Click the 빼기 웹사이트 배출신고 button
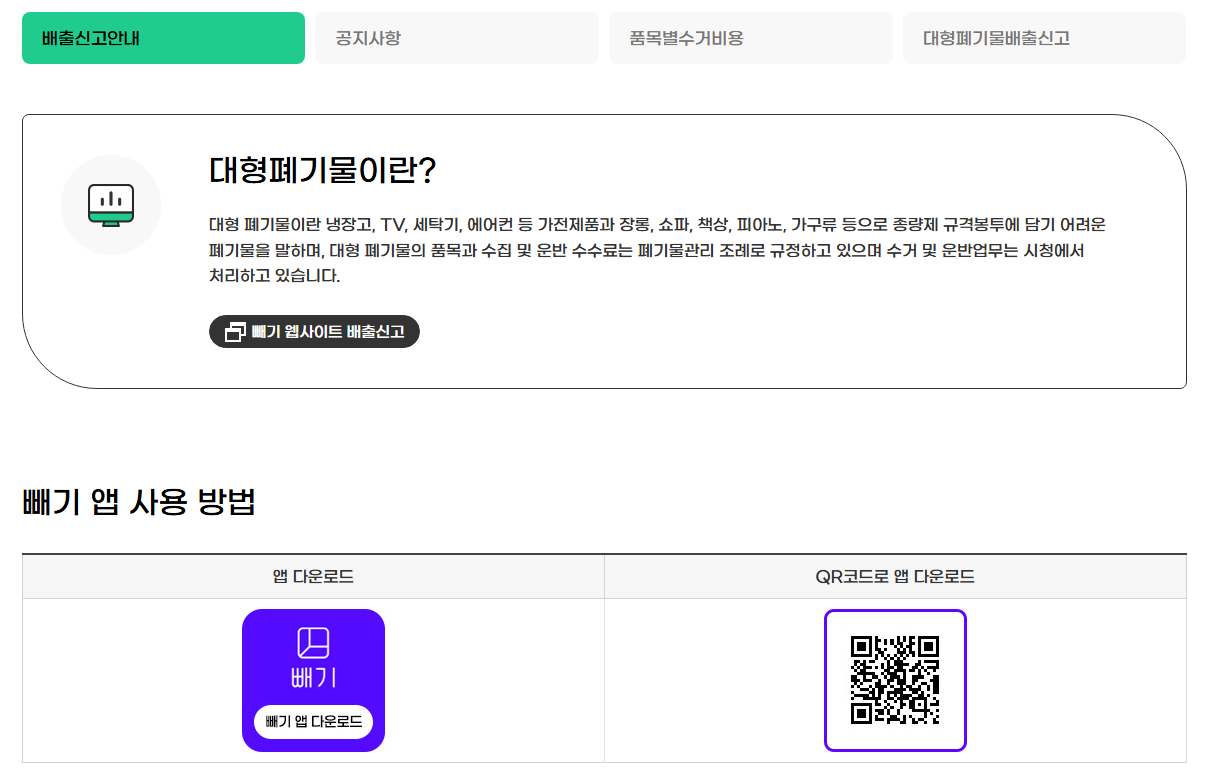Image resolution: width=1205 pixels, height=770 pixels. (314, 332)
